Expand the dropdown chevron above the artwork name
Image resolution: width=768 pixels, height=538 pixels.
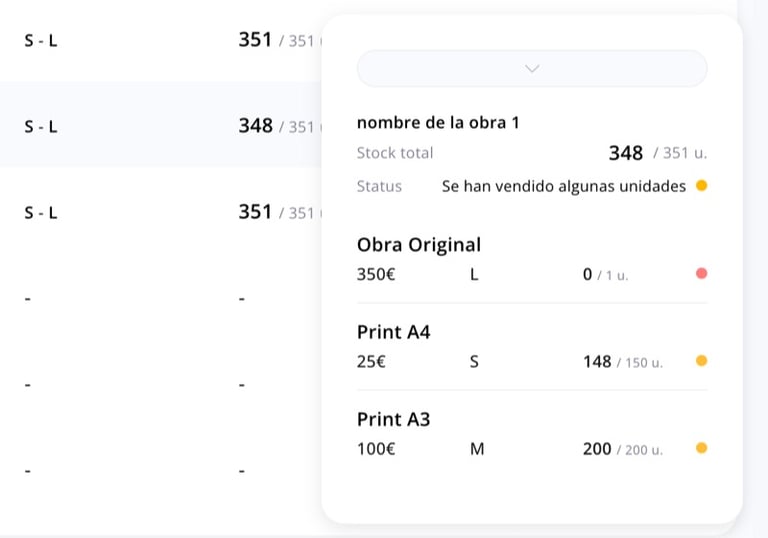(532, 69)
